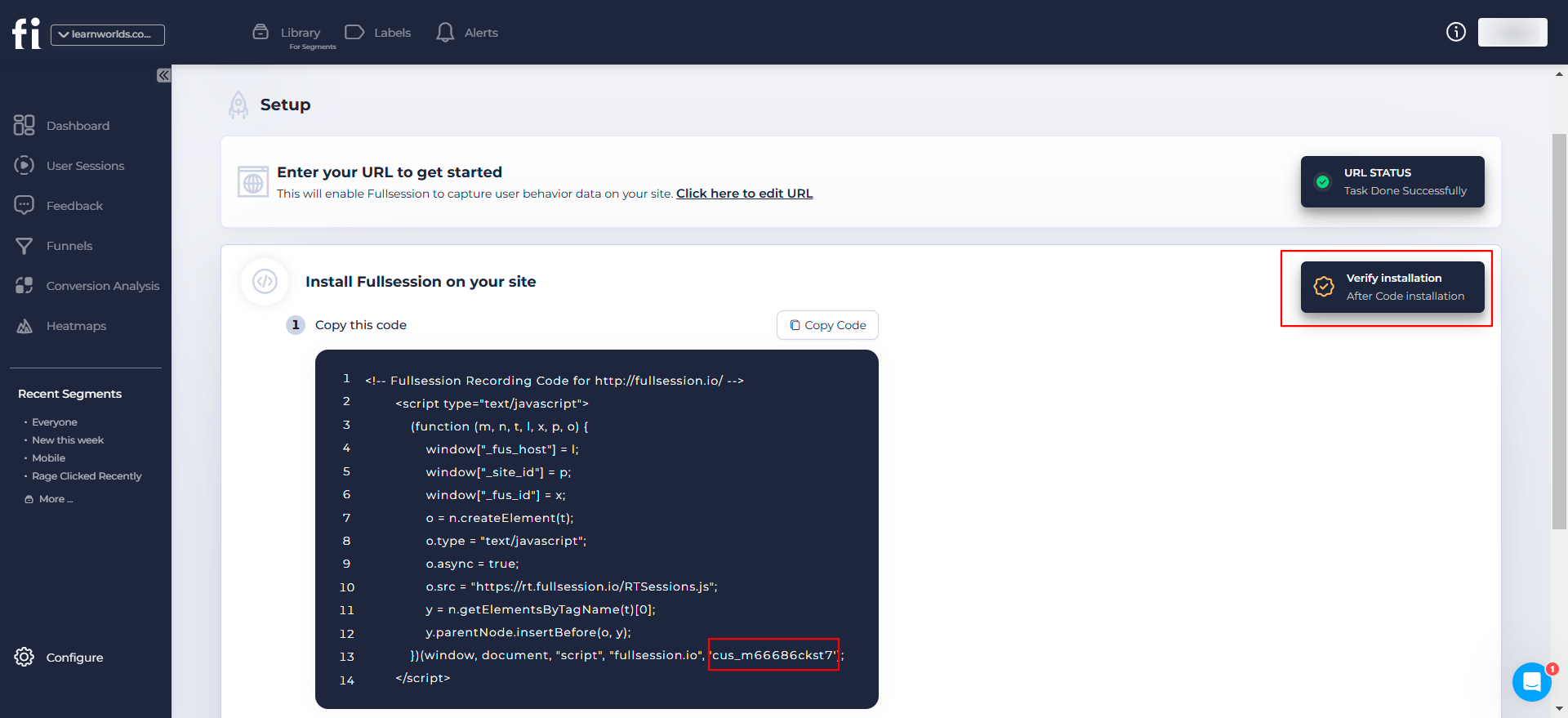The height and width of the screenshot is (718, 1568).
Task: Click the Setup rocket icon
Action: [238, 105]
